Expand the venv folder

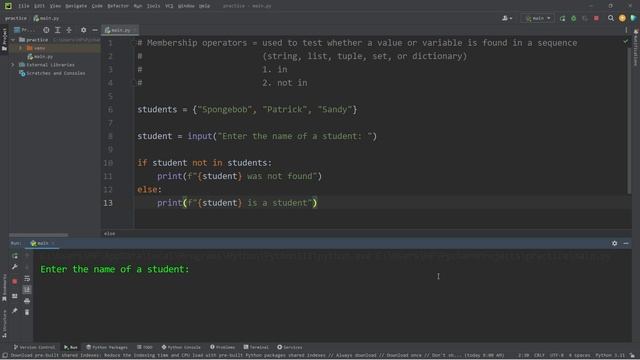pyautogui.click(x=21, y=48)
